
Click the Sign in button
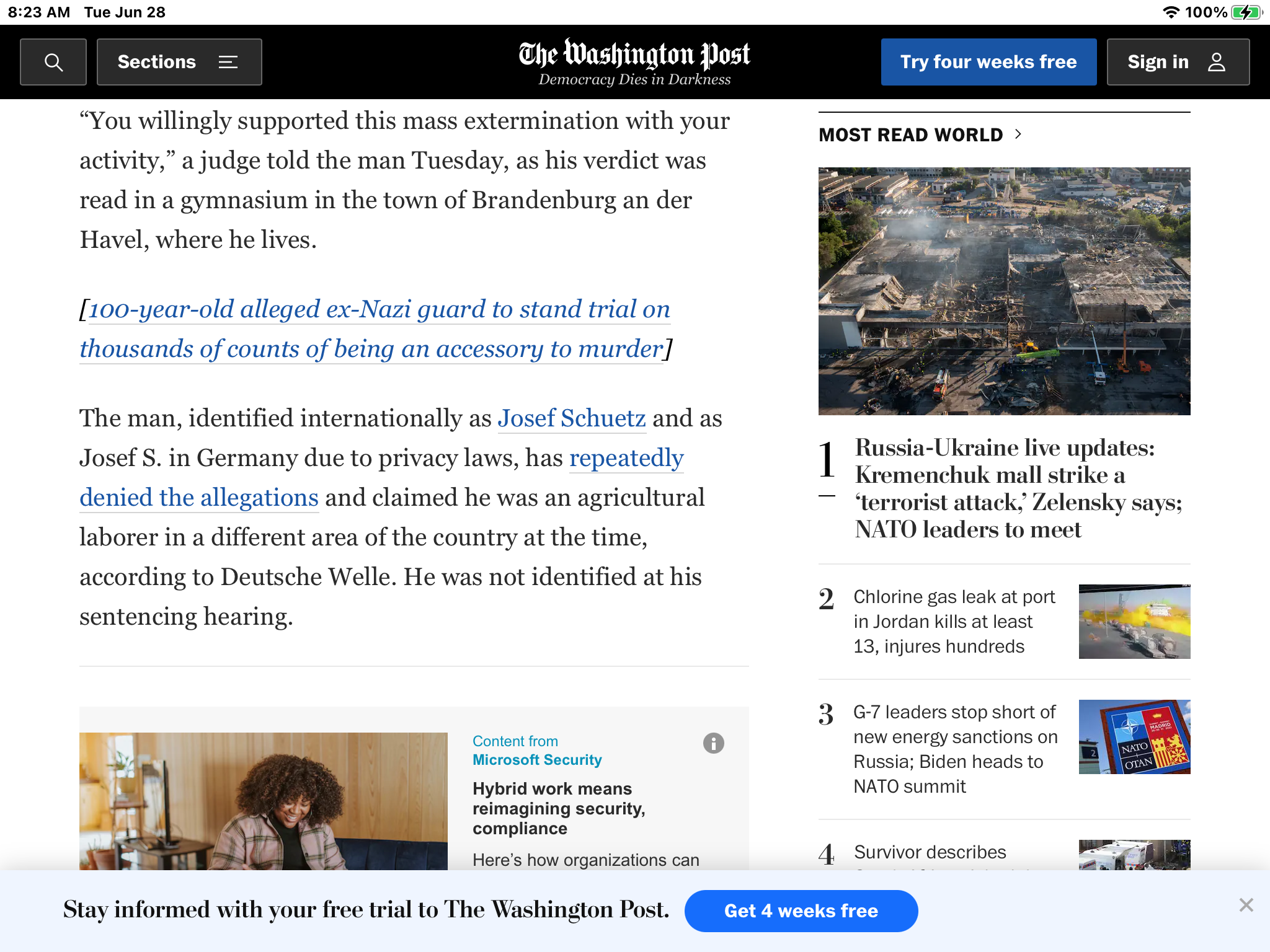(1177, 62)
